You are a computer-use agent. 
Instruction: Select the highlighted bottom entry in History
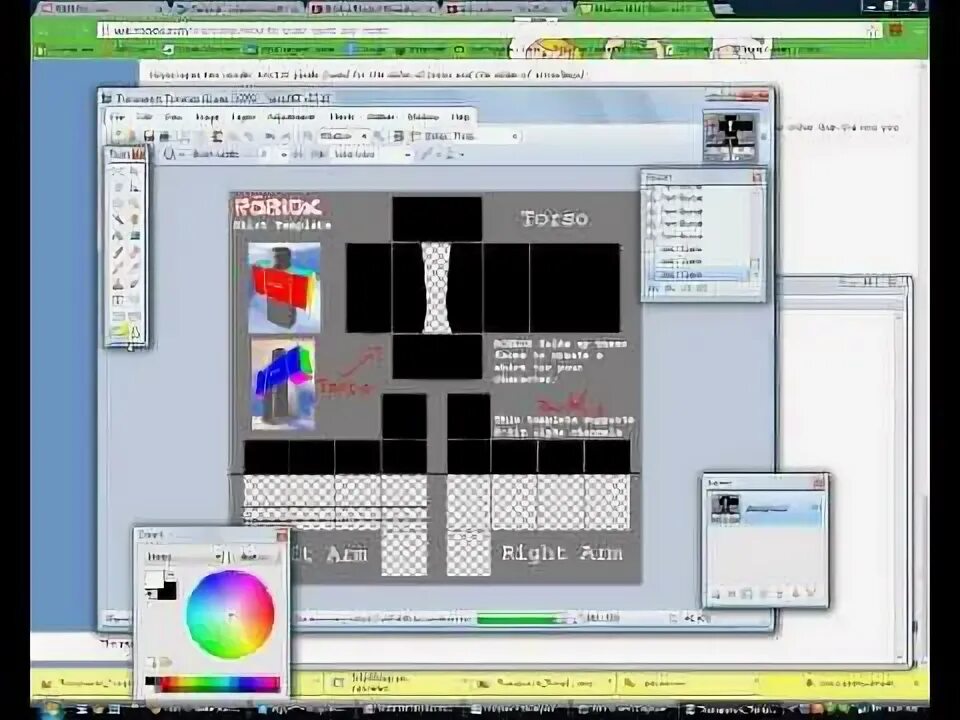point(702,274)
